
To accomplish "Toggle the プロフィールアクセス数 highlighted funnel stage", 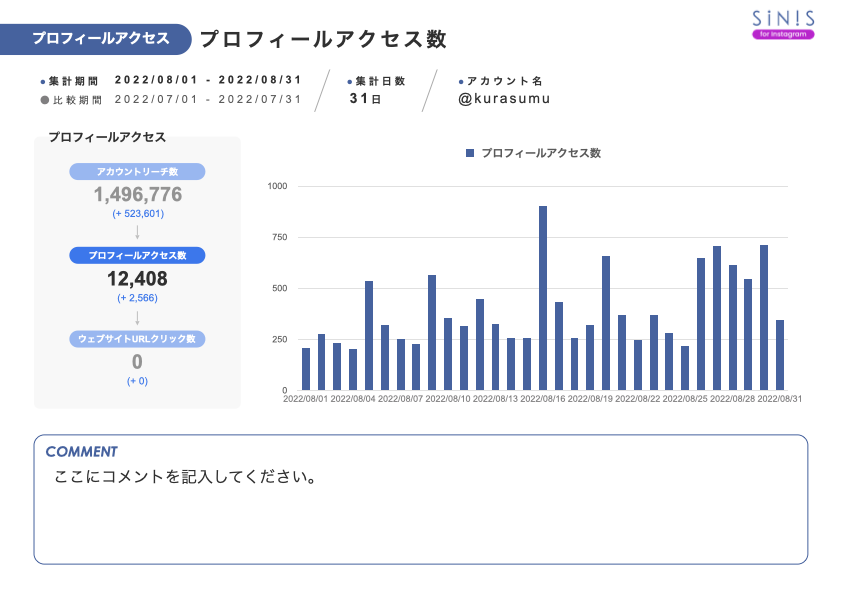I will pos(139,255).
